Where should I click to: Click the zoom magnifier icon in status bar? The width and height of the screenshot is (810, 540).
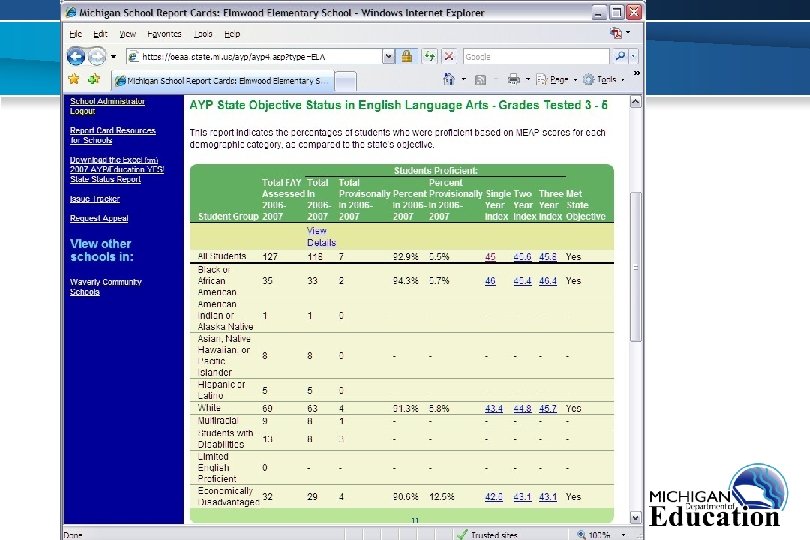(x=582, y=535)
